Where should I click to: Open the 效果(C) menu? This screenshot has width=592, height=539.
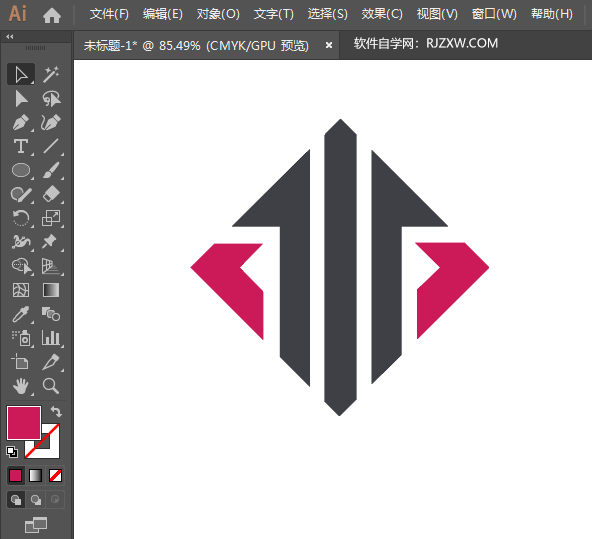pyautogui.click(x=382, y=14)
